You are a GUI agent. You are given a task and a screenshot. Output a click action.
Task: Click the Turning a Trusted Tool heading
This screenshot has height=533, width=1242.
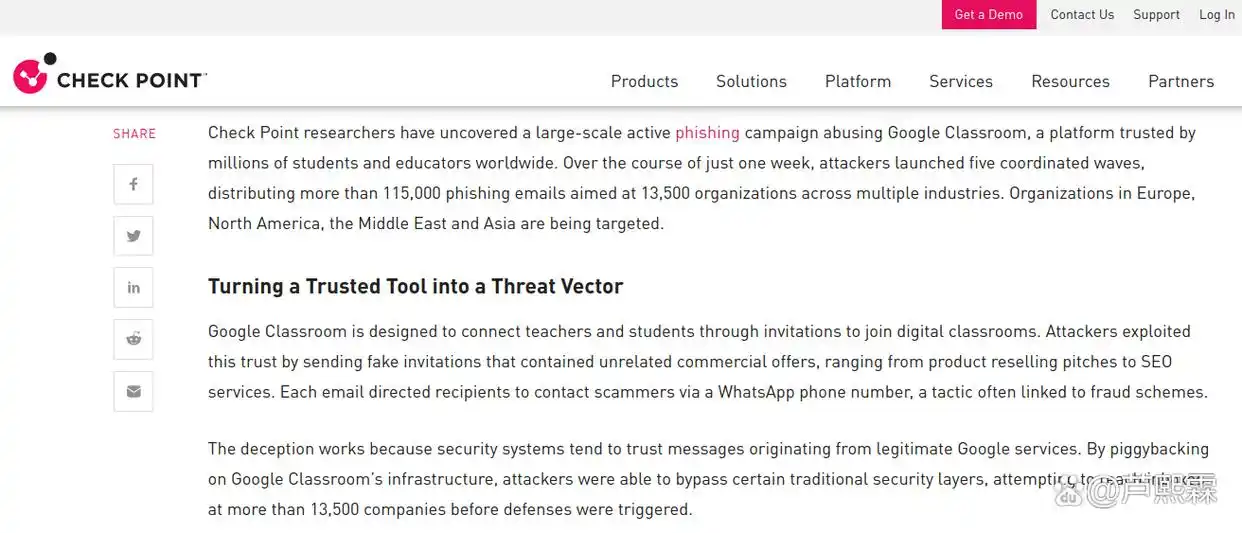coord(415,287)
